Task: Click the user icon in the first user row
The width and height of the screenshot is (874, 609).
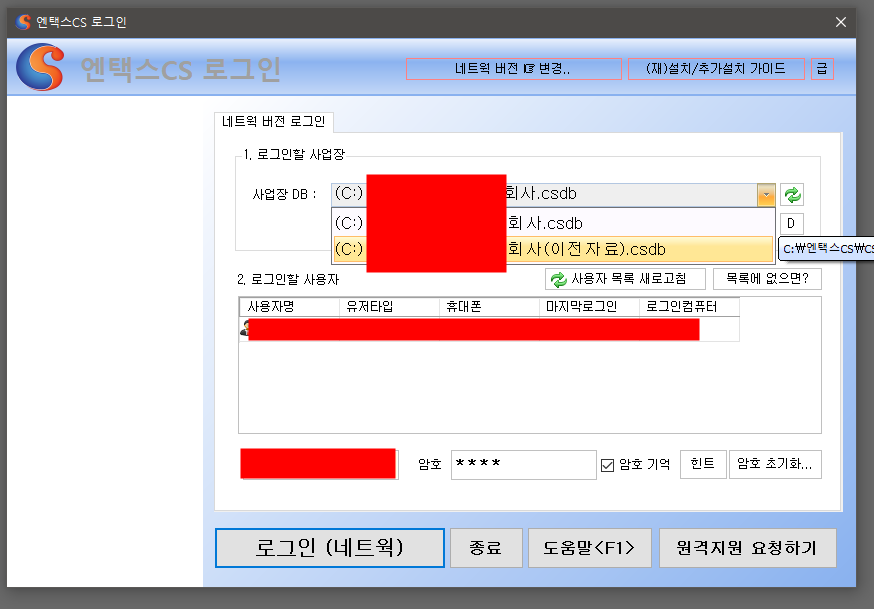Action: pyautogui.click(x=243, y=328)
